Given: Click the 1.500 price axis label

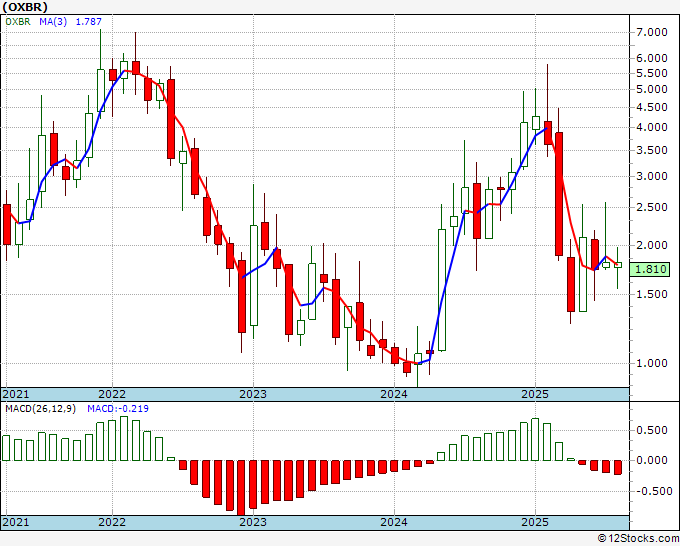Looking at the screenshot, I should pyautogui.click(x=651, y=294).
